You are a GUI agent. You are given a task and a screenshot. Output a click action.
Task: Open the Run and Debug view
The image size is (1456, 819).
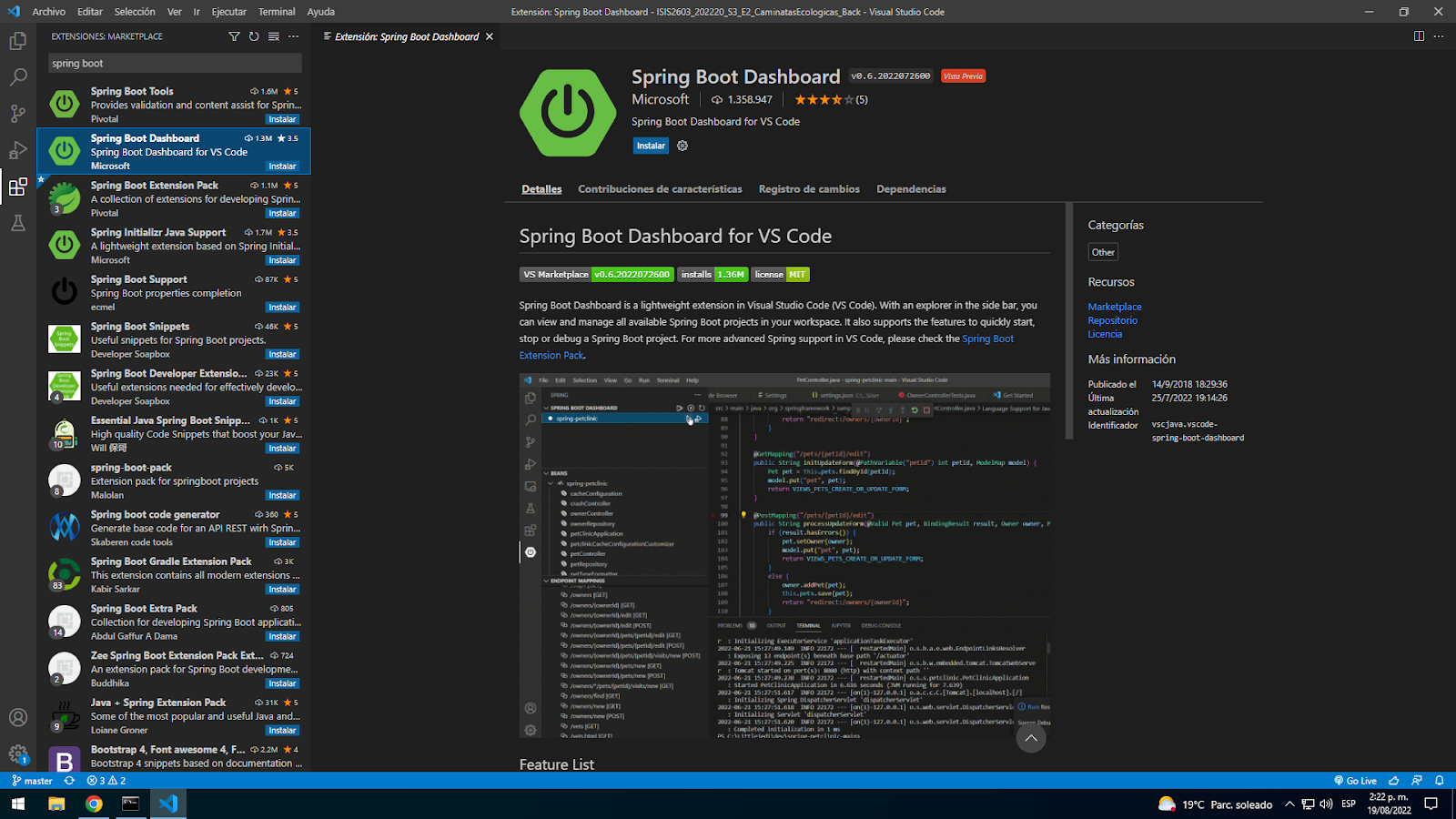point(17,150)
